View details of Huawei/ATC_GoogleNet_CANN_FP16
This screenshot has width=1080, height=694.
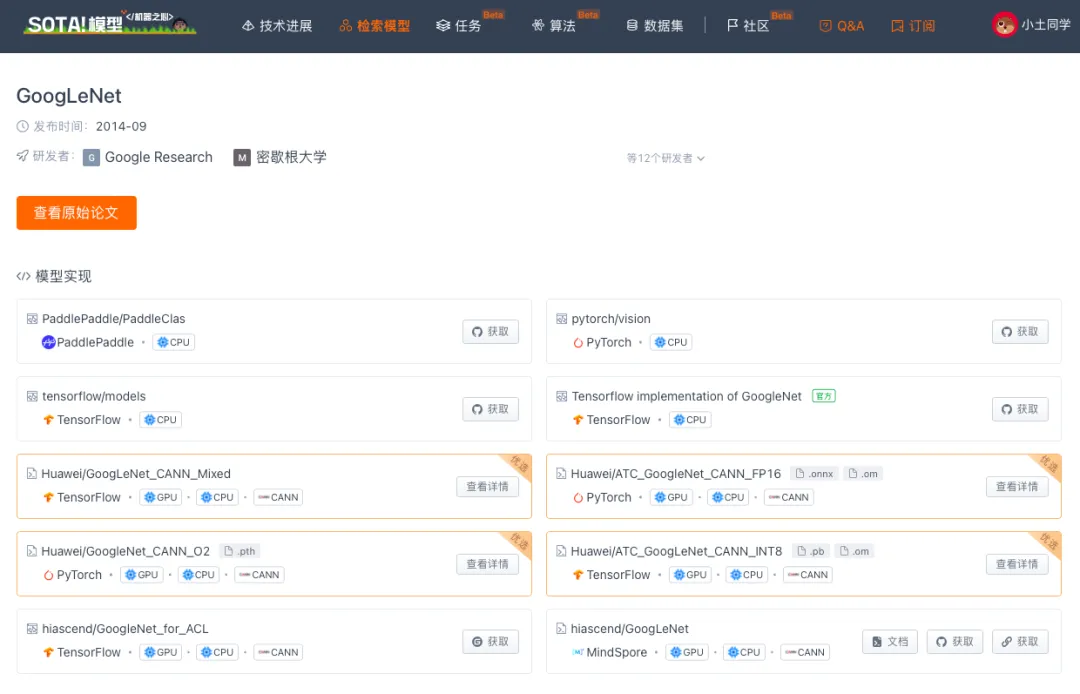[x=1017, y=487]
